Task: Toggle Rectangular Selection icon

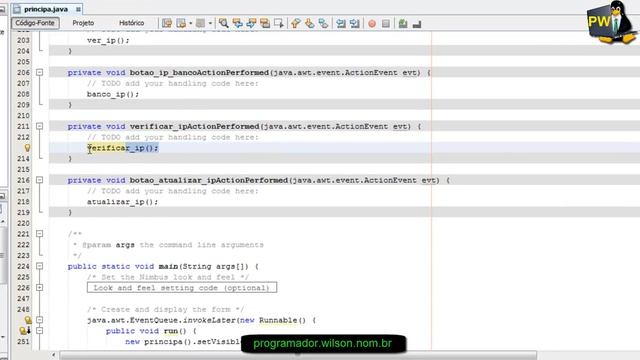Action: click(x=279, y=23)
